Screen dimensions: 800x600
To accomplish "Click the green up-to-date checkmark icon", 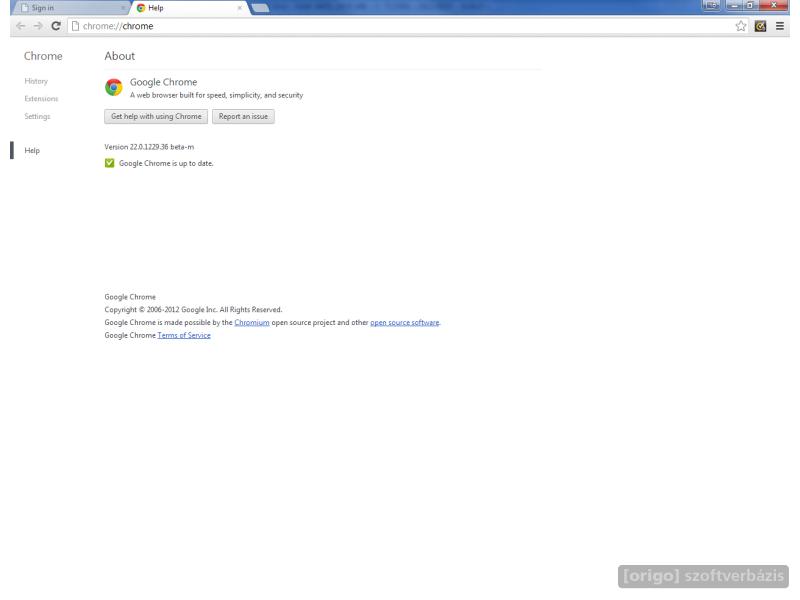I will 110,163.
